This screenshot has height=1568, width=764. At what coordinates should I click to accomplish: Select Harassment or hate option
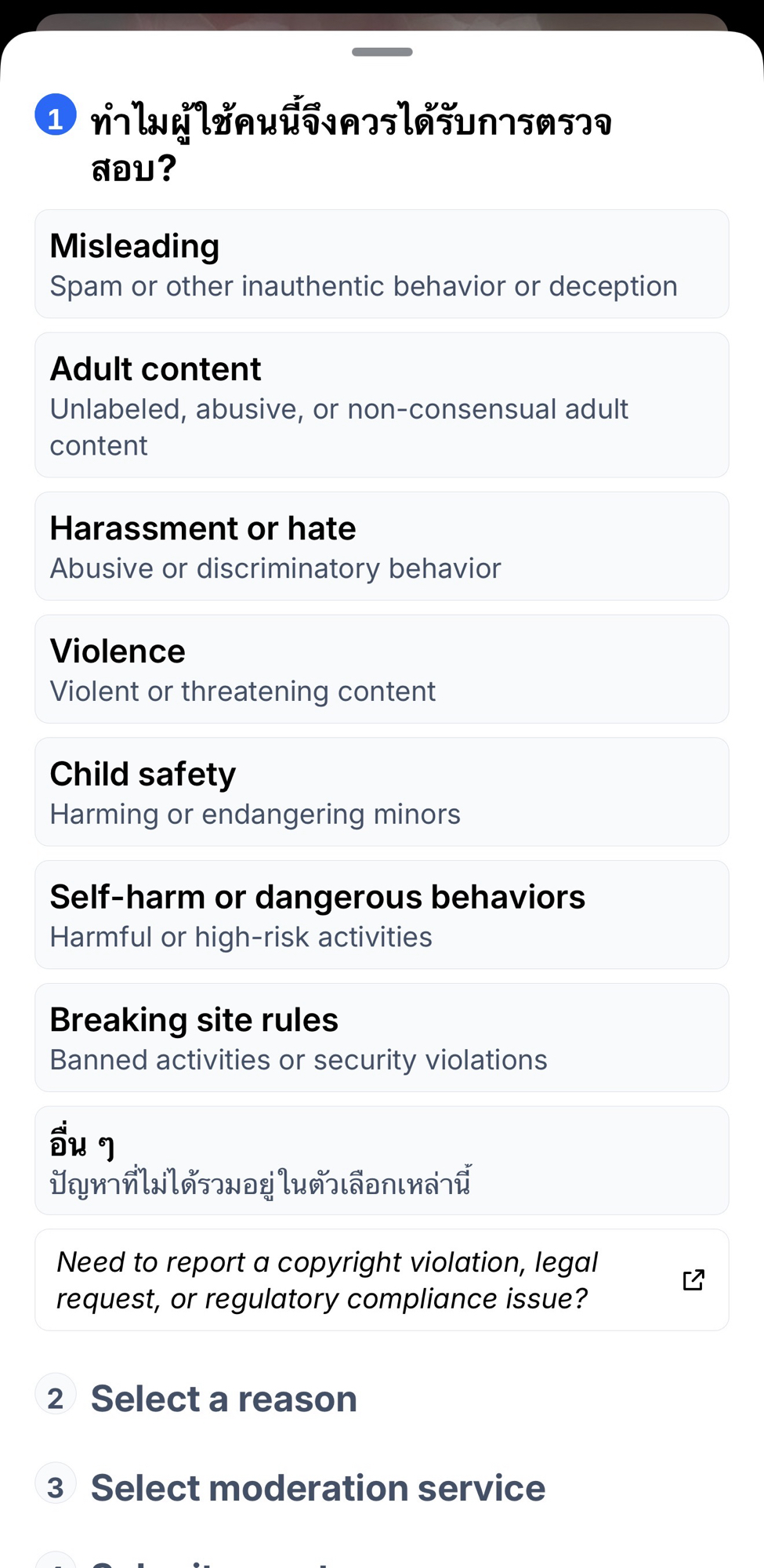click(382, 546)
